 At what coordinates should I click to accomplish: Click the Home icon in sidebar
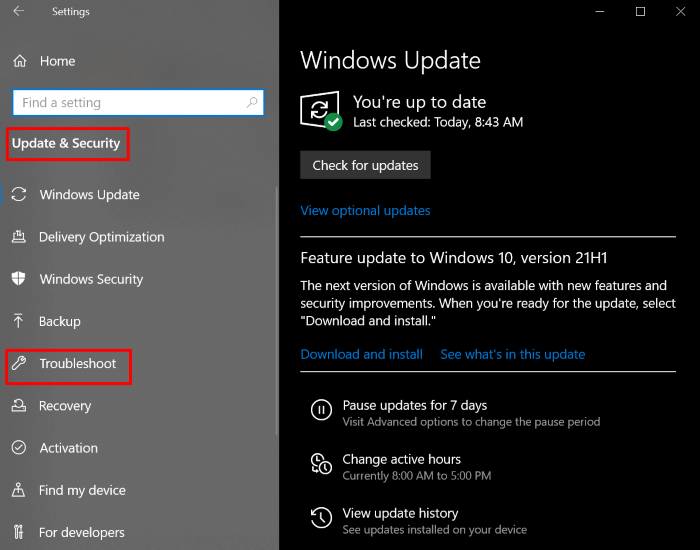19,61
